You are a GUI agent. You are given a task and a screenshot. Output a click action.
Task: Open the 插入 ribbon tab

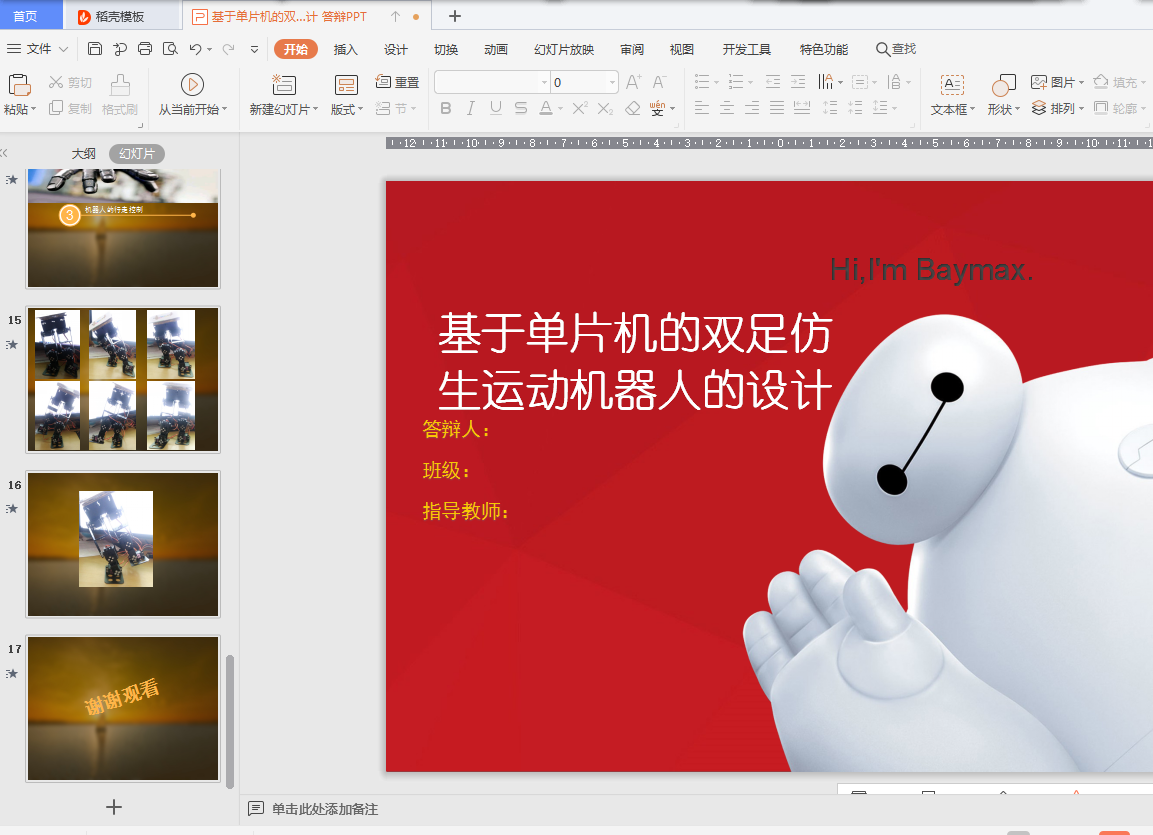[345, 49]
